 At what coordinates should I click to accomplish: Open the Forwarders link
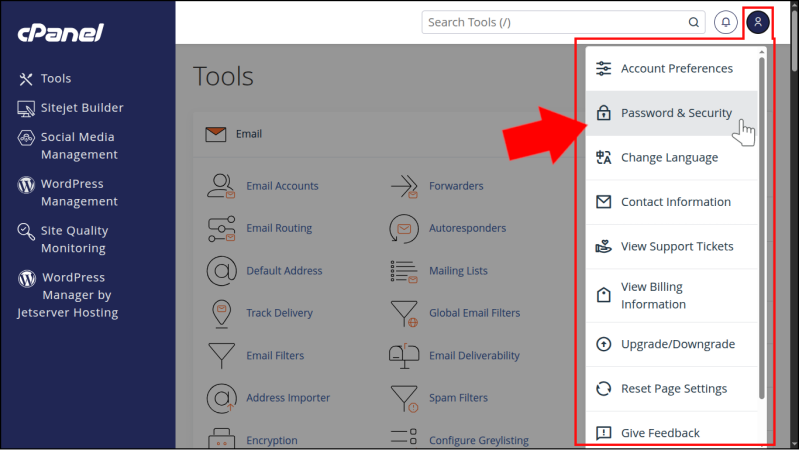456,186
